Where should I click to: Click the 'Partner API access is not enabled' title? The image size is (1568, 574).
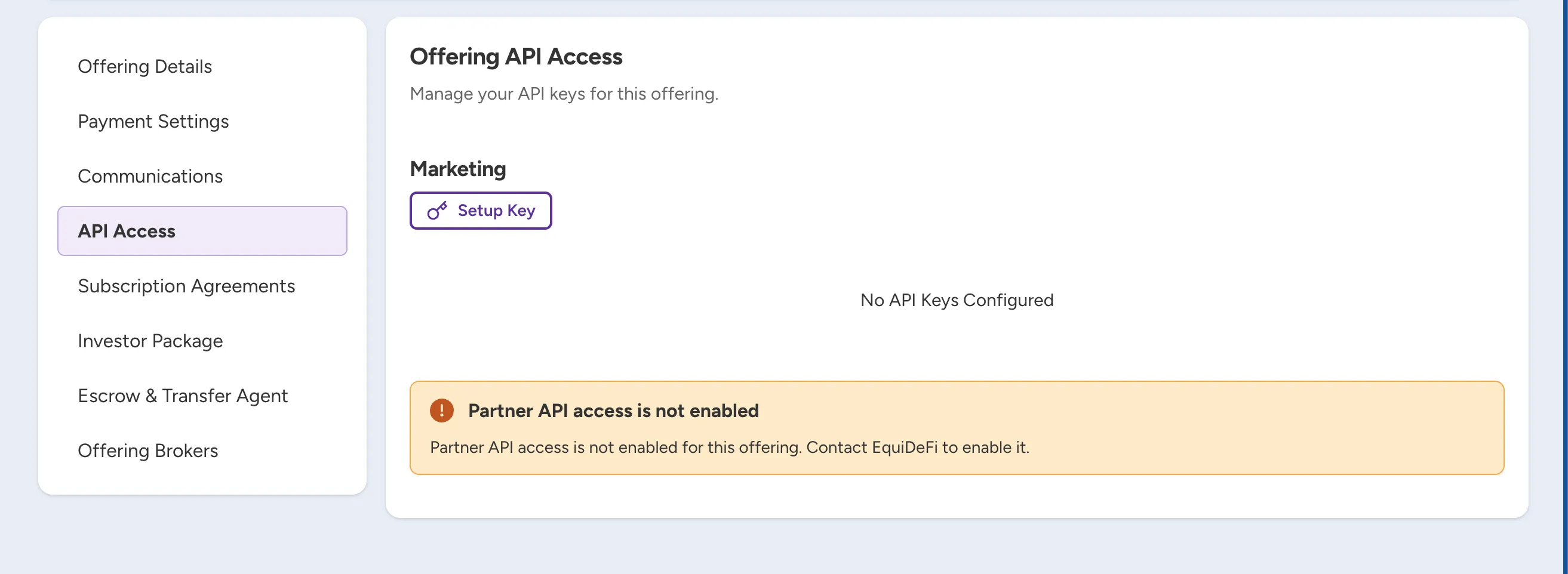point(614,411)
